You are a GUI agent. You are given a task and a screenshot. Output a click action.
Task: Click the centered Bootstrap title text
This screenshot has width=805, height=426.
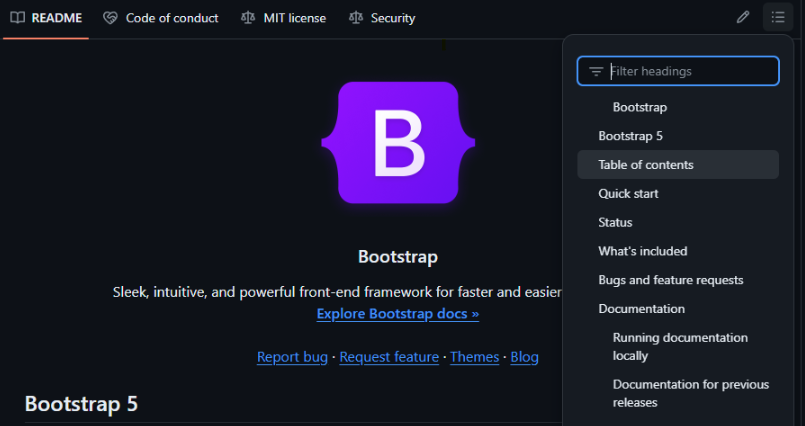398,257
